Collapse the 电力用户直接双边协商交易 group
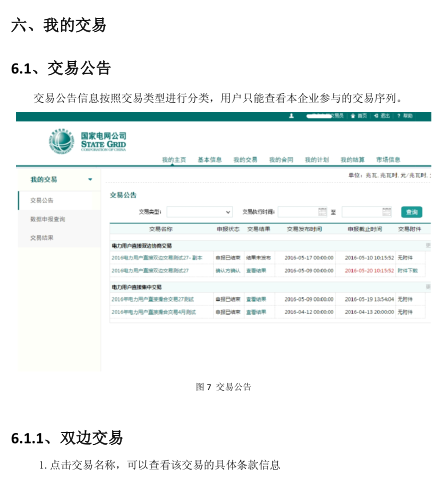Viewport: 437px width, 496px height. coord(428,246)
